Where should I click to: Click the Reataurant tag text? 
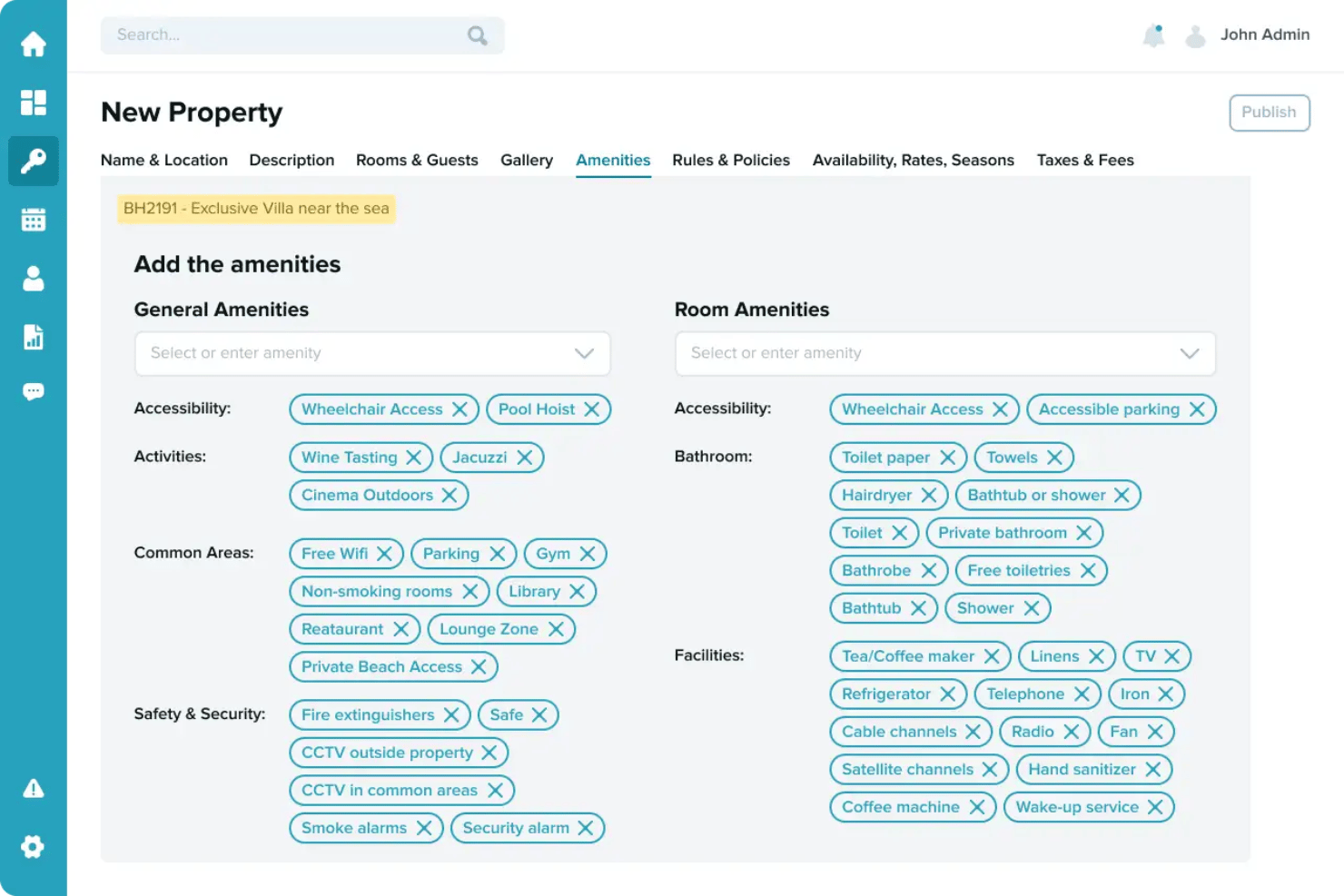[342, 629]
